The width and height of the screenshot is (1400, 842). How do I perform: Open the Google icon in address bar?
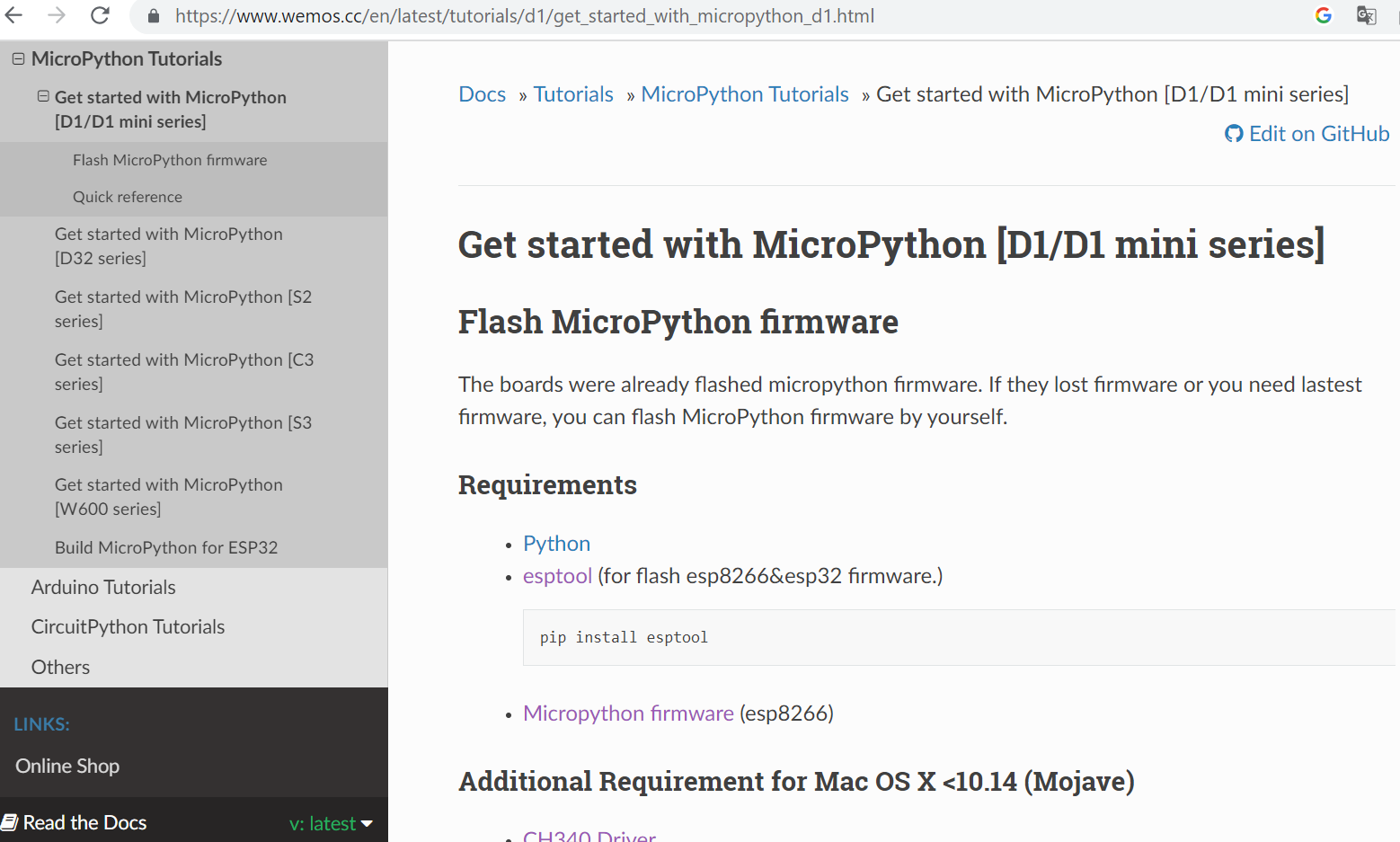(1323, 15)
